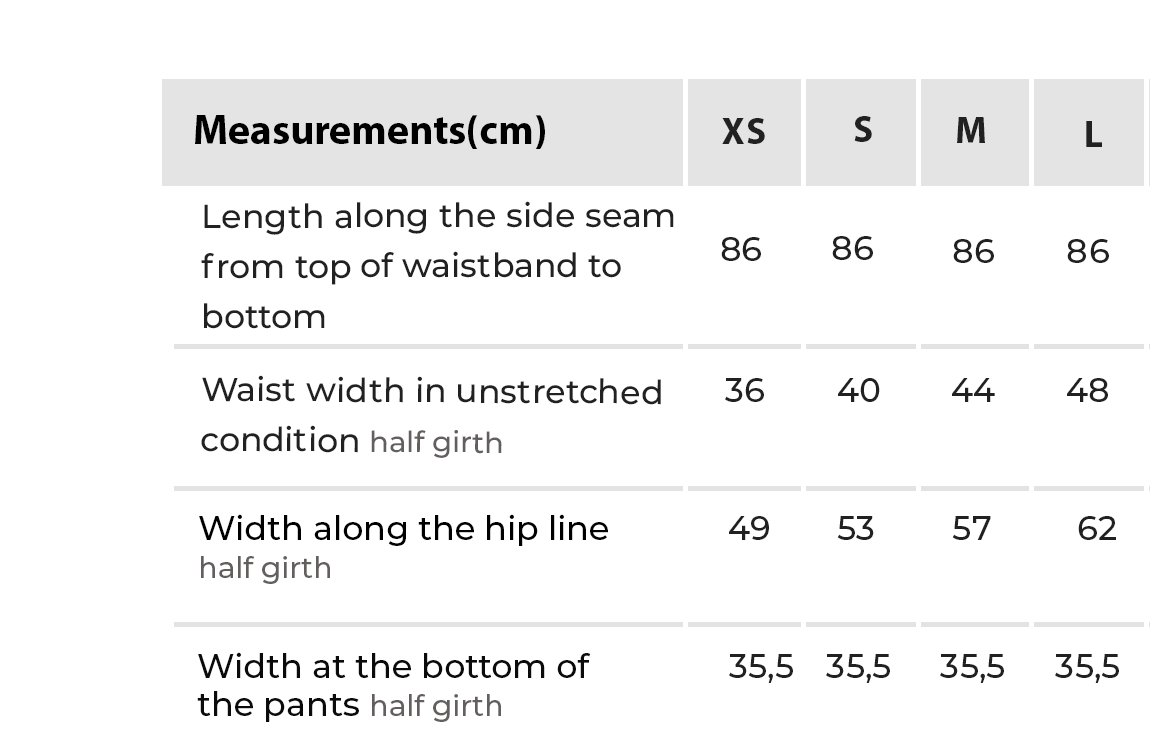Click the XS hip width value 49
This screenshot has width=1150, height=729.
(x=749, y=528)
